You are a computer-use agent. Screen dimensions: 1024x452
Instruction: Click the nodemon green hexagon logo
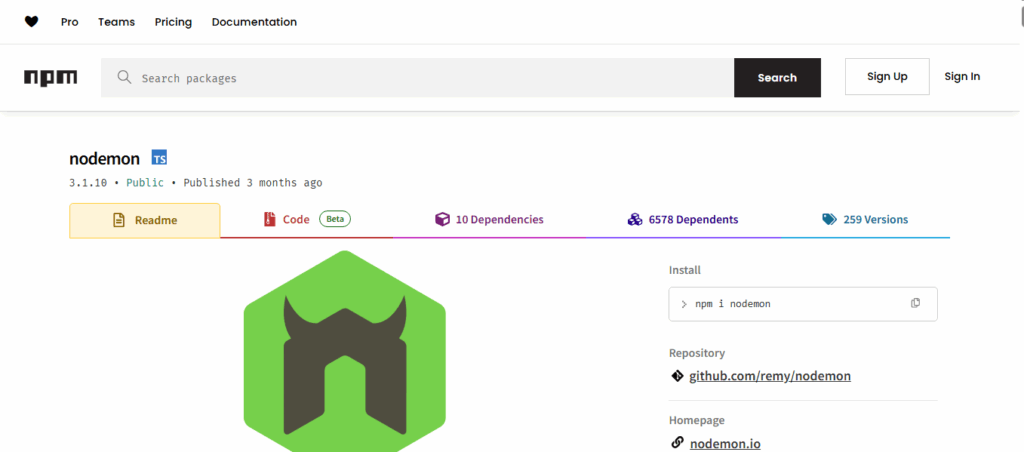pyautogui.click(x=345, y=351)
